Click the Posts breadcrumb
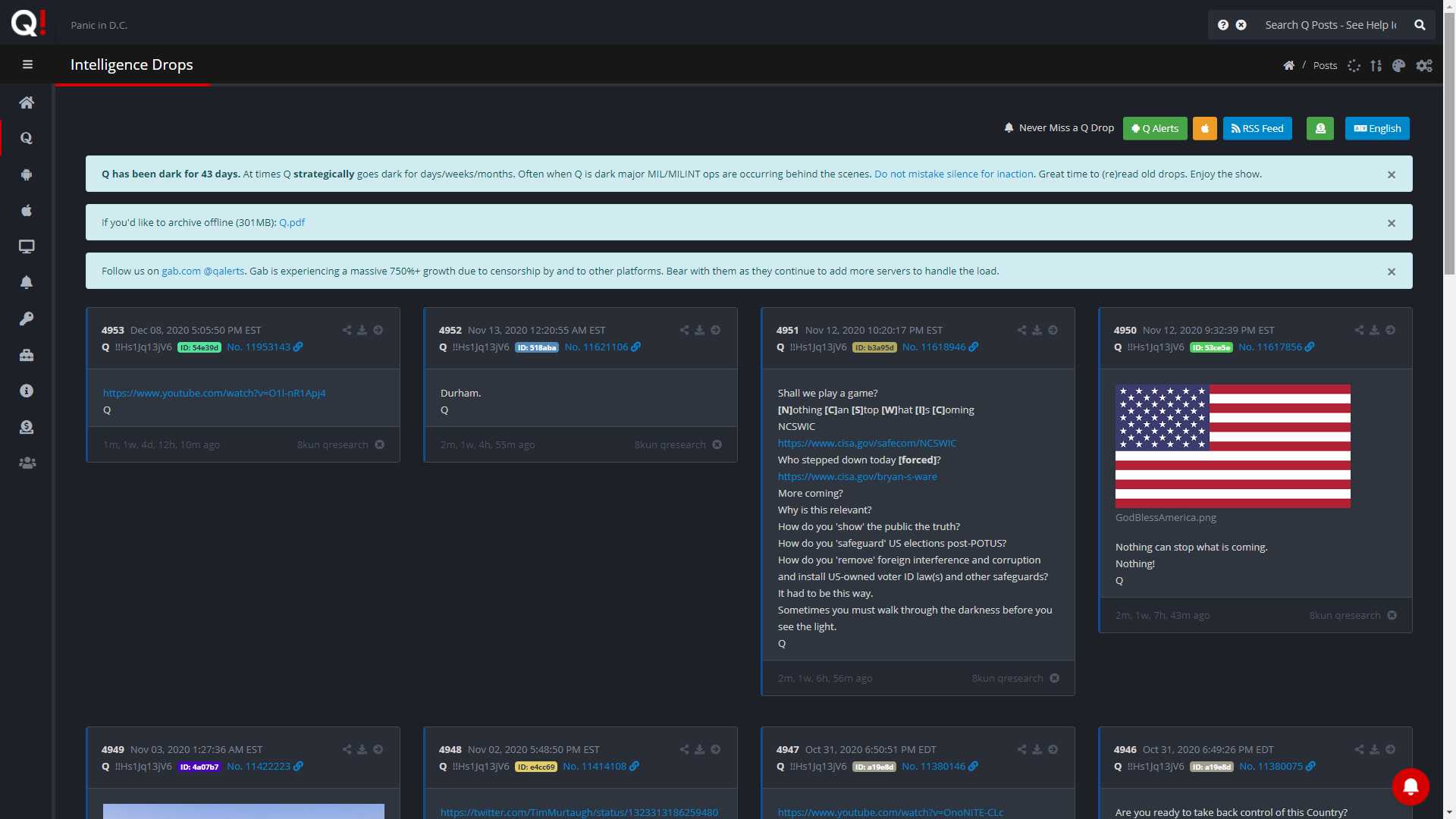 tap(1325, 66)
